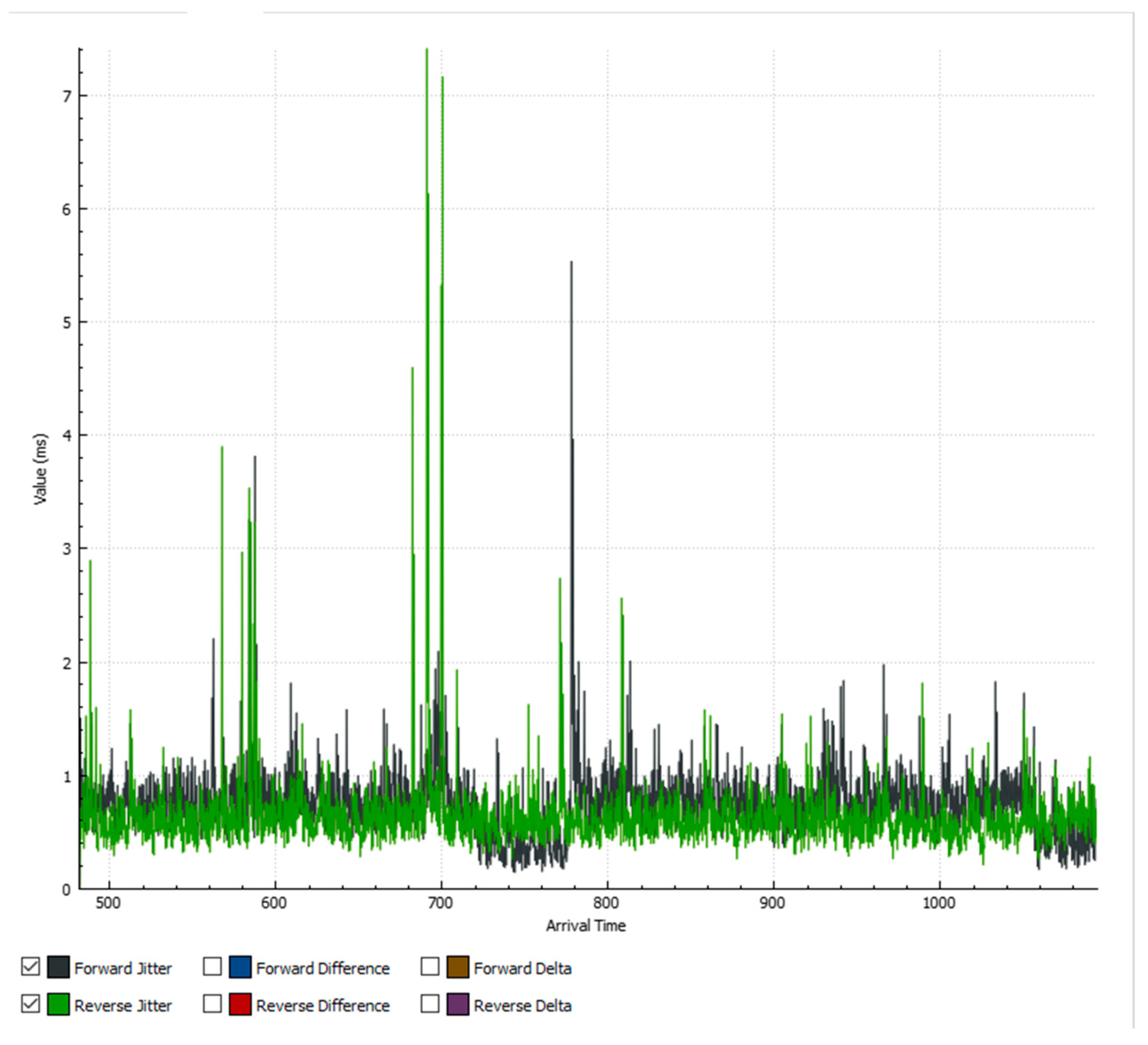Enable the Forward Difference checkbox
The width and height of the screenshot is (1148, 1045).
(x=212, y=967)
